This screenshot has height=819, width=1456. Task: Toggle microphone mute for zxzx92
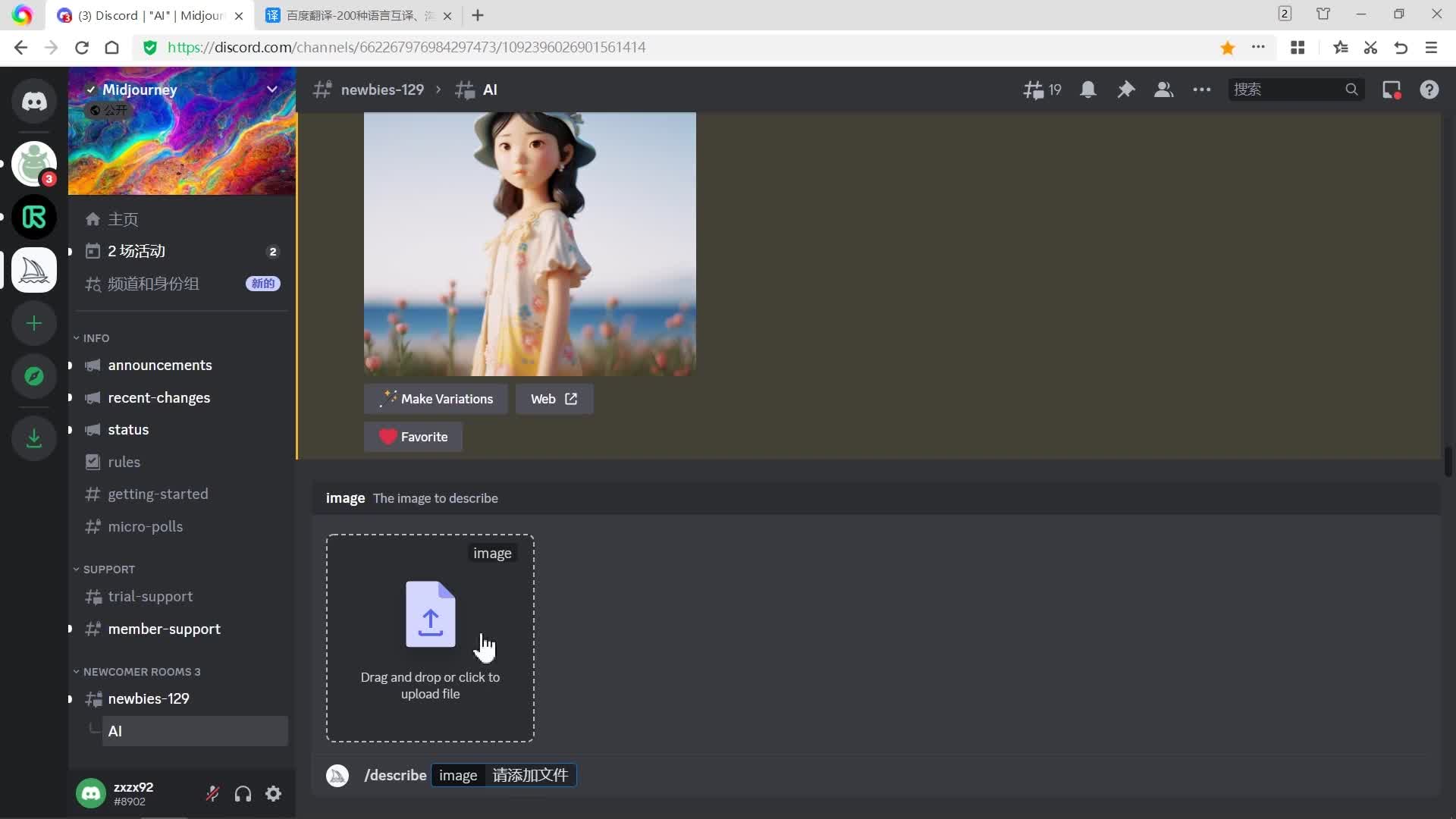click(212, 794)
